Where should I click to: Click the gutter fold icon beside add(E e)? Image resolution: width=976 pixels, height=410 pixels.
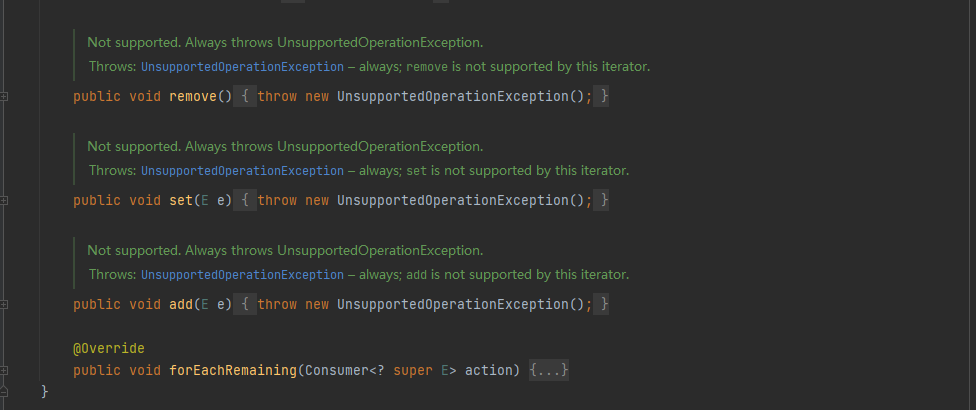5,303
